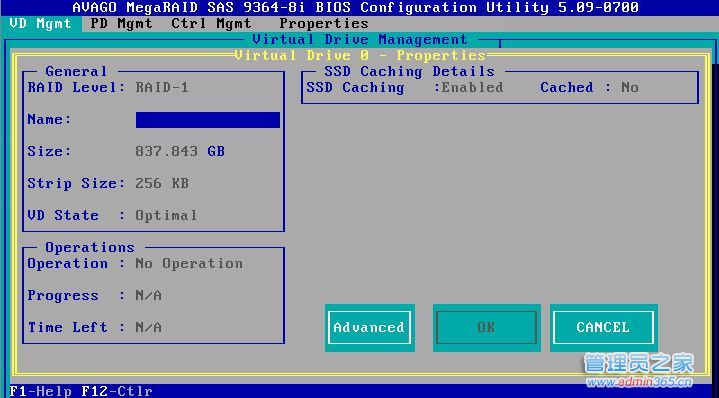Viewport: 719px width, 398px height.
Task: Click the F12-Ctlr hint in status bar
Action: click(x=117, y=391)
